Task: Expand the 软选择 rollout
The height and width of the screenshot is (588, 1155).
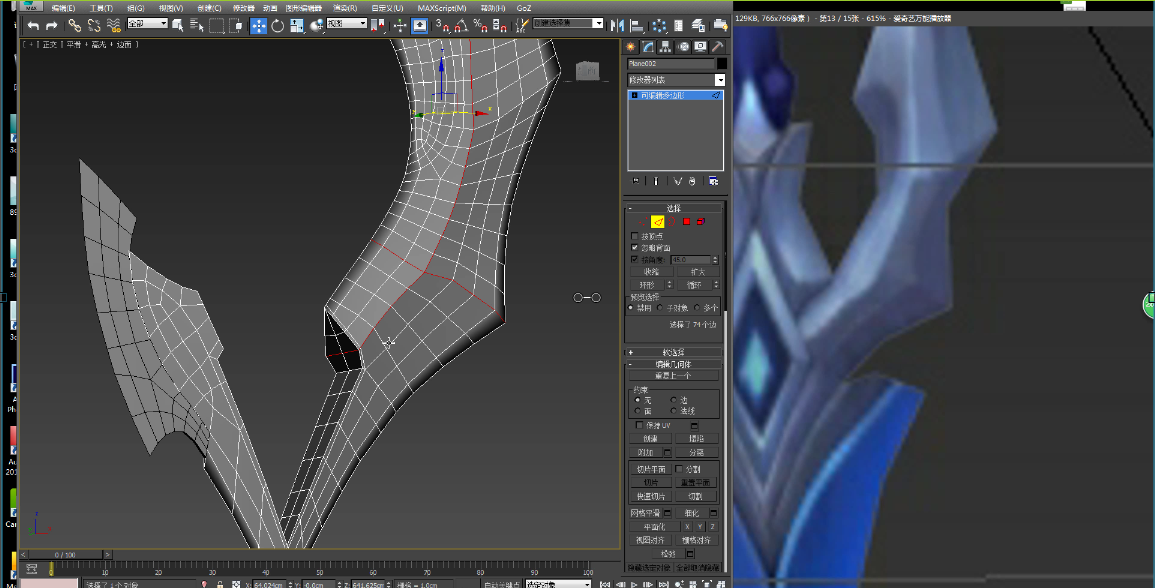Action: (674, 353)
